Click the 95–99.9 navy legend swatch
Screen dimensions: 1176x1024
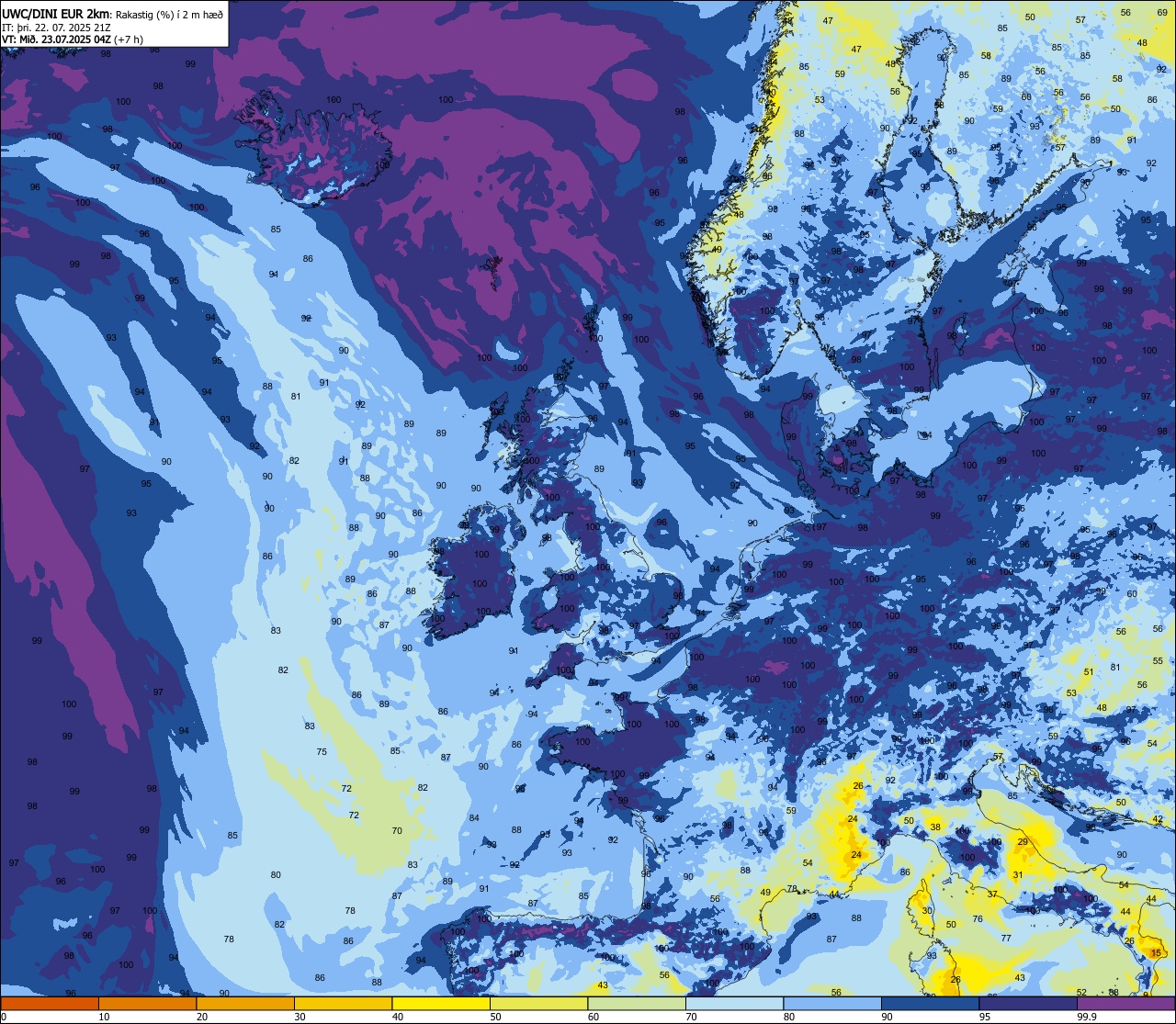(1028, 1004)
